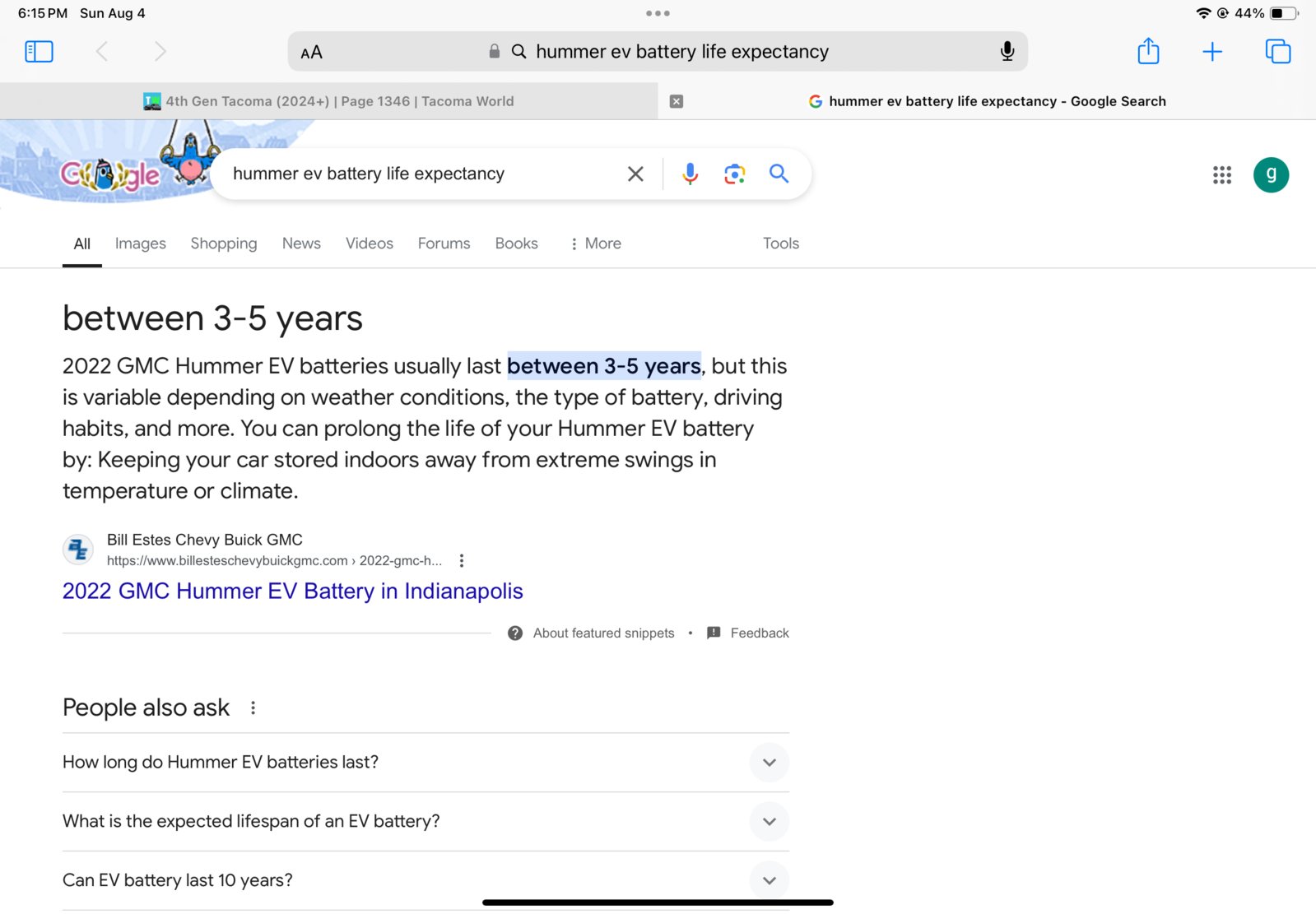Search by image with Google Lens

click(x=734, y=174)
